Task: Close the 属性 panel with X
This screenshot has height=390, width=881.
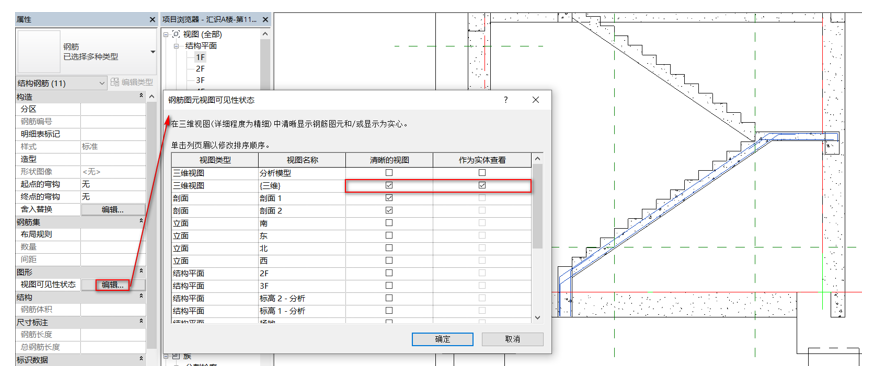Action: pyautogui.click(x=152, y=19)
